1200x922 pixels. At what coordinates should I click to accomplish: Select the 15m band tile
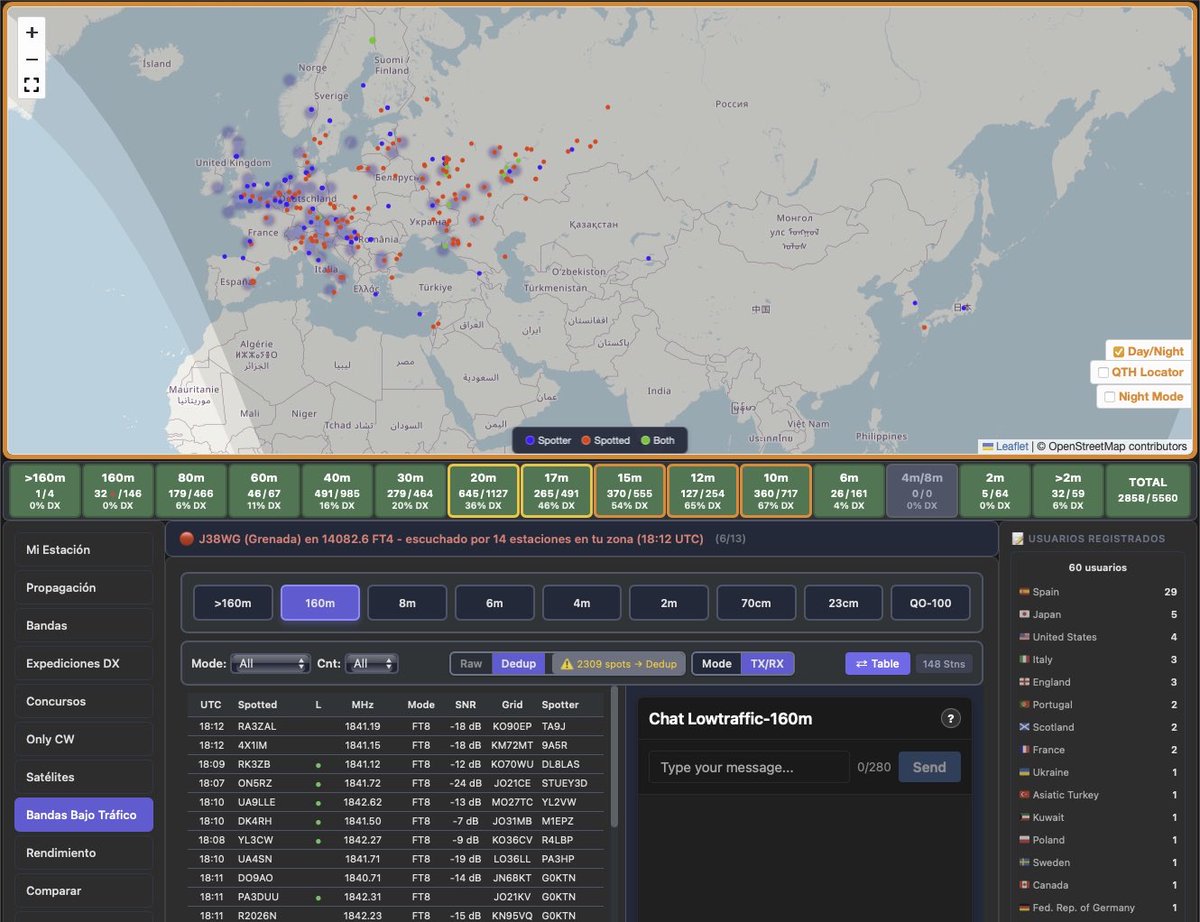coord(630,490)
